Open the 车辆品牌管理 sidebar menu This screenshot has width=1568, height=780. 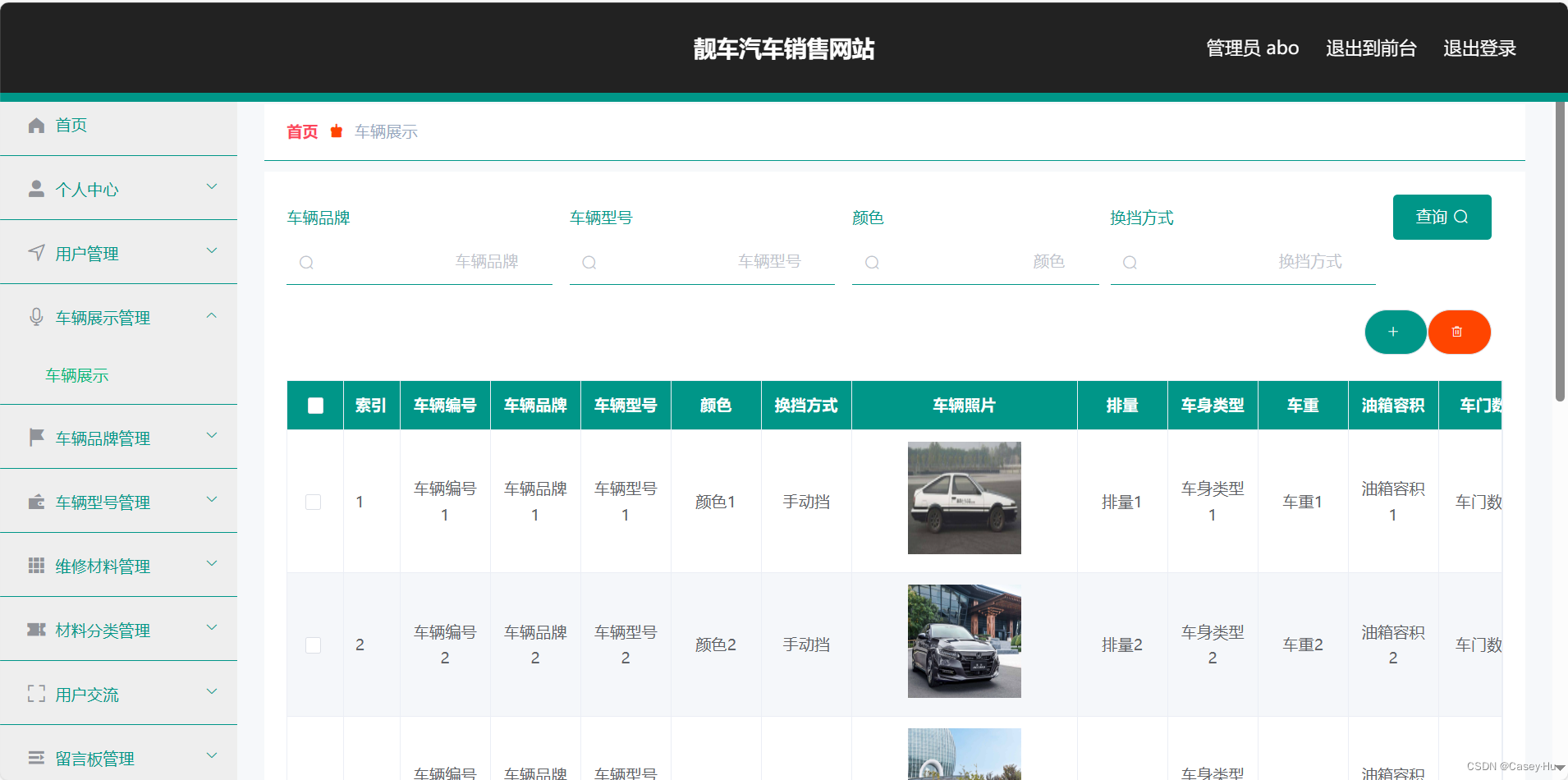(x=118, y=438)
